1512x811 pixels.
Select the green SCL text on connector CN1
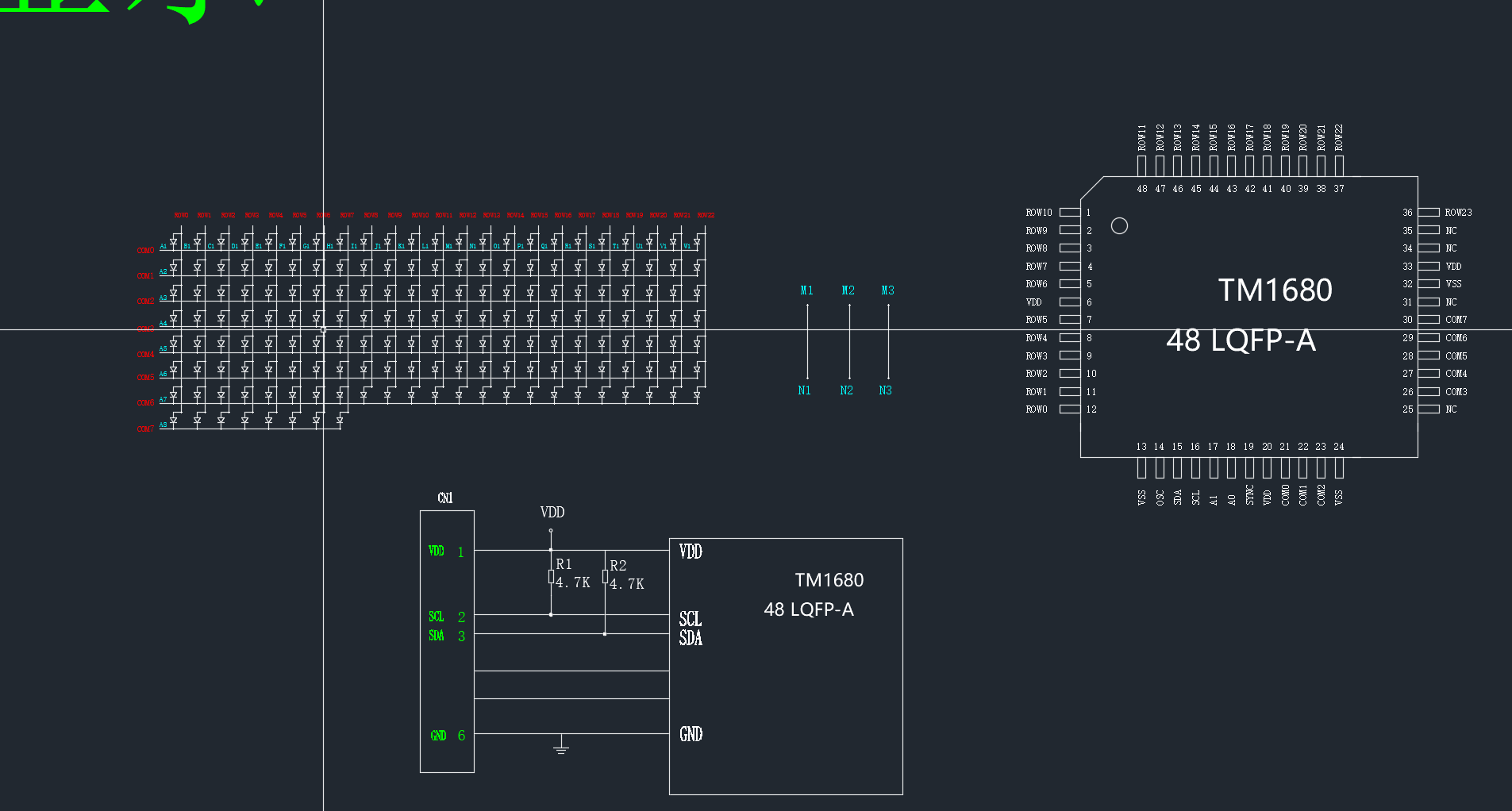(437, 617)
